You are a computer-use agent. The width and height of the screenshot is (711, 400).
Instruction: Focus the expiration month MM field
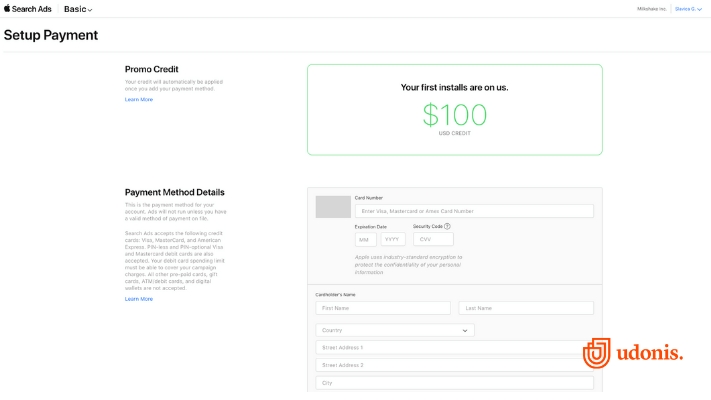pyautogui.click(x=365, y=240)
